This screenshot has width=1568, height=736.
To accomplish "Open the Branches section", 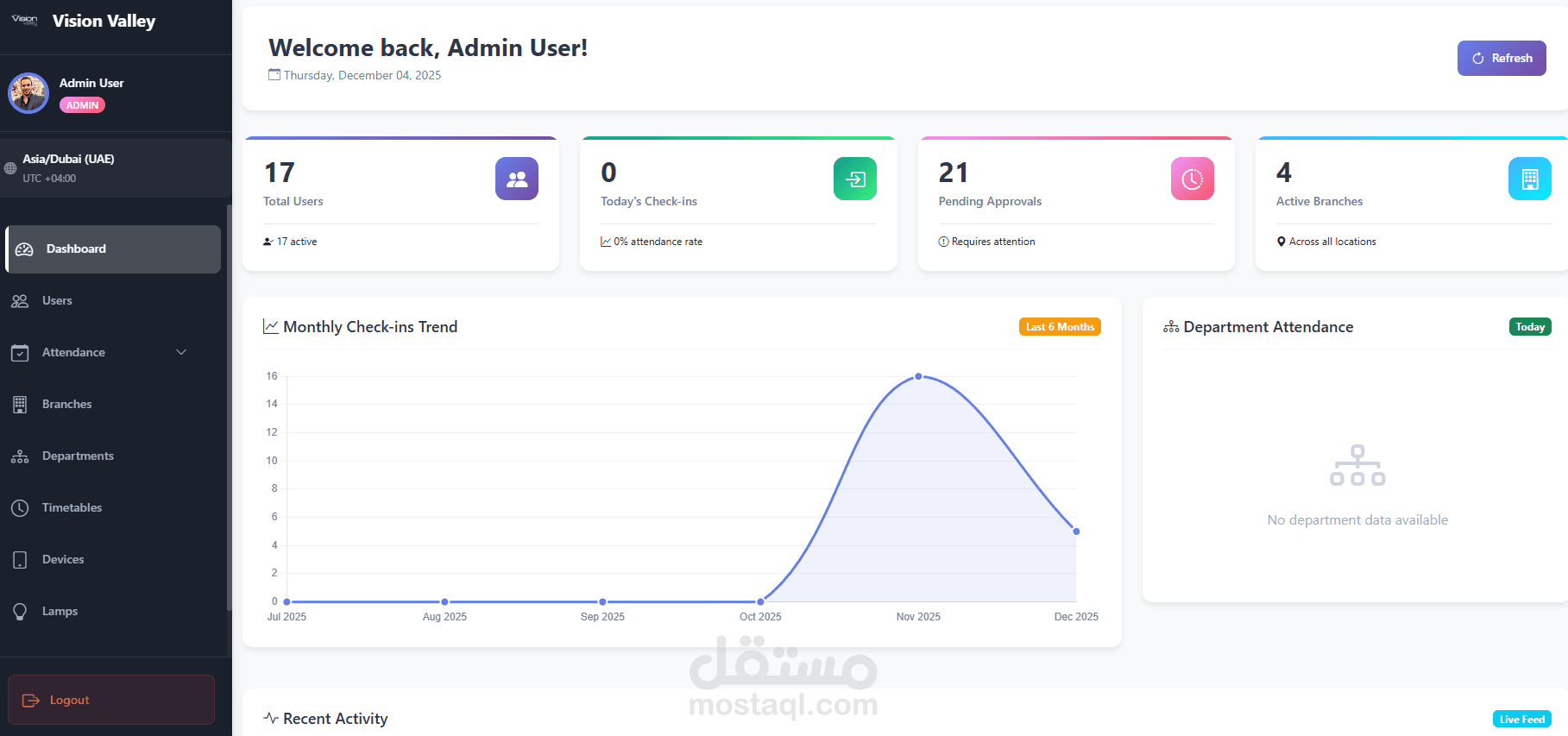I will [113, 405].
